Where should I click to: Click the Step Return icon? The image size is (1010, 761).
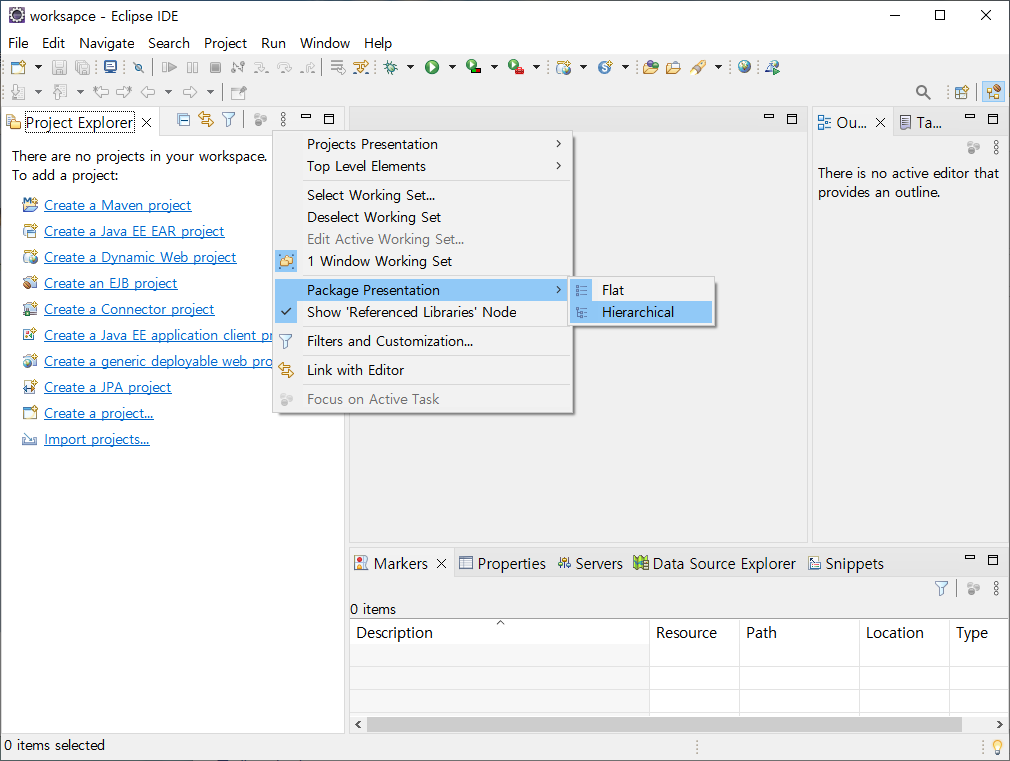coord(309,67)
